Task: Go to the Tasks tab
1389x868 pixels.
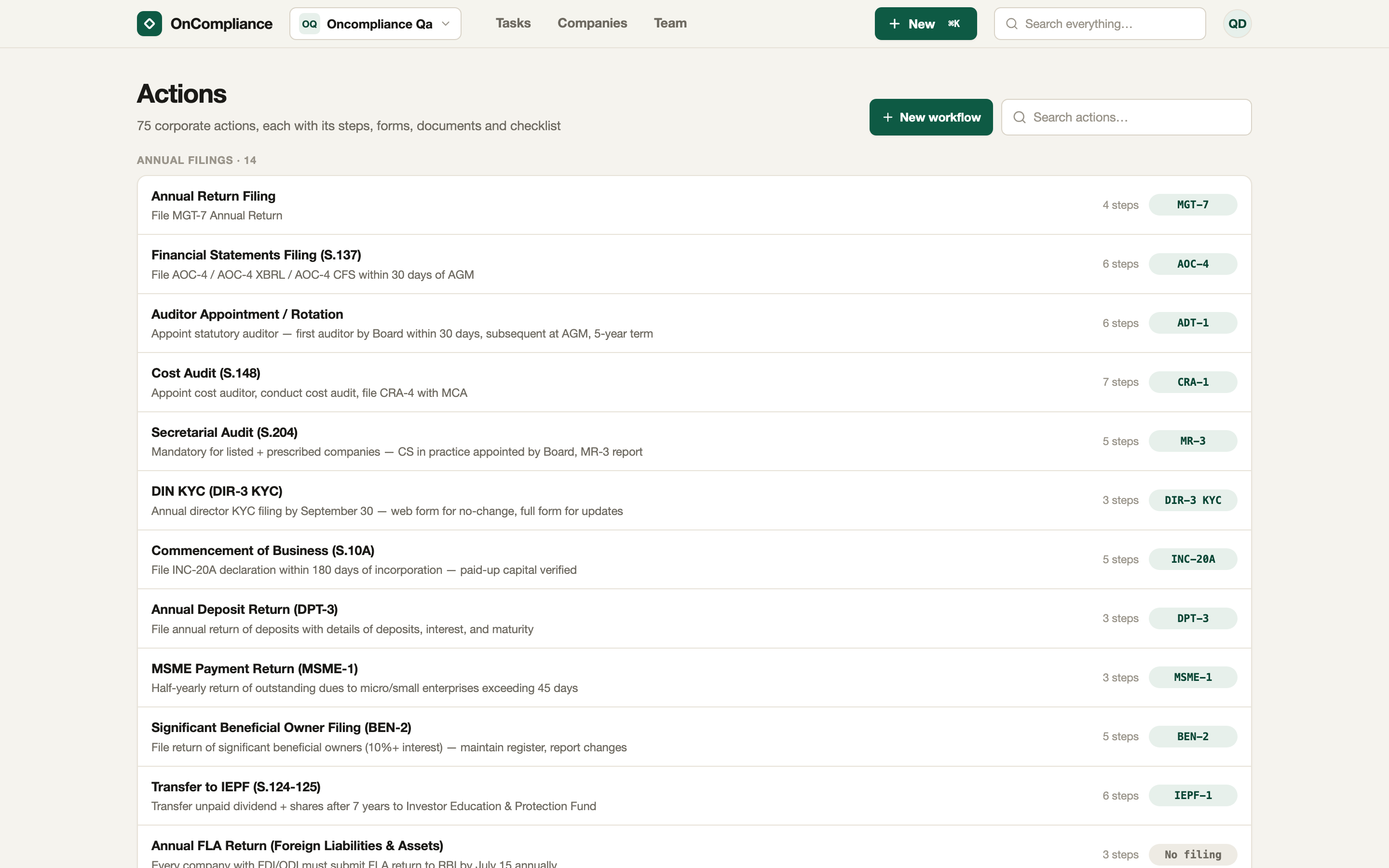Action: [513, 23]
